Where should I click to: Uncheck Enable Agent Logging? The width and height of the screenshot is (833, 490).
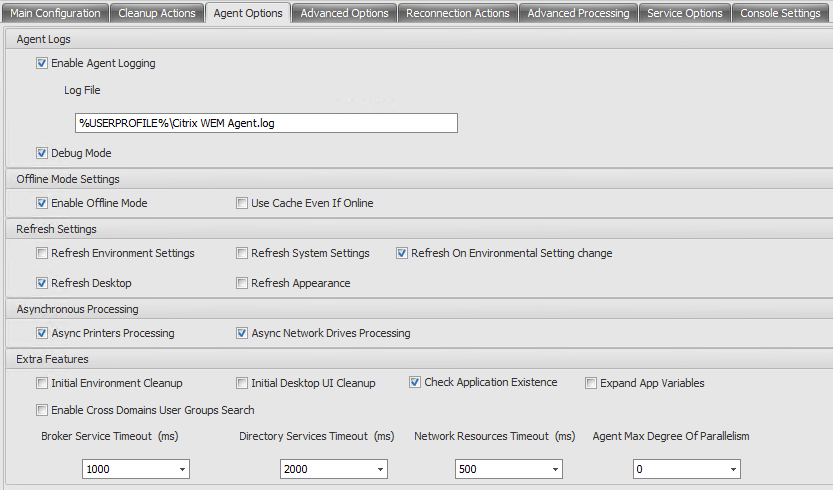42,63
